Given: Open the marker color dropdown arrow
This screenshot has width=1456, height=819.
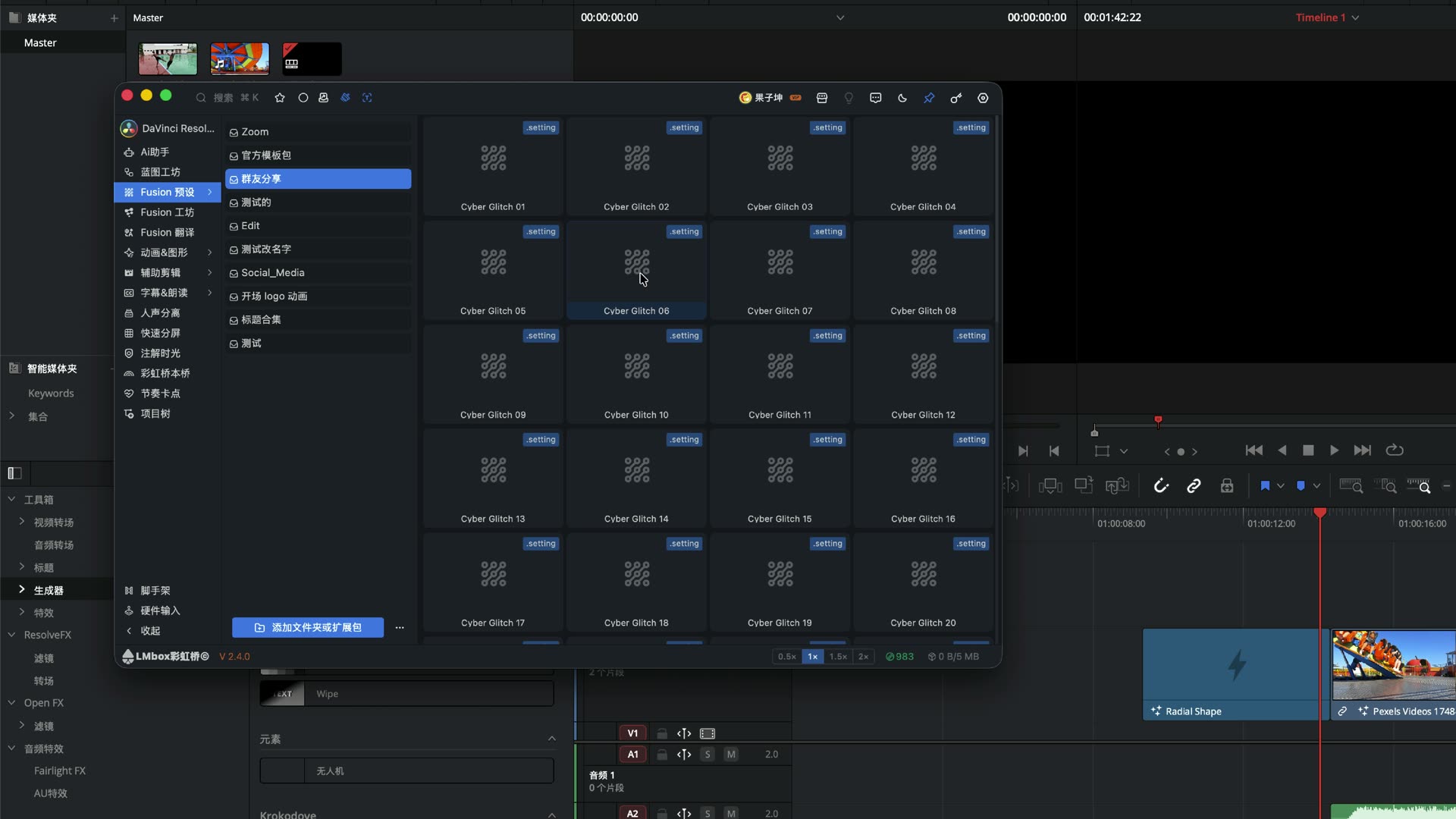Looking at the screenshot, I should [1317, 486].
